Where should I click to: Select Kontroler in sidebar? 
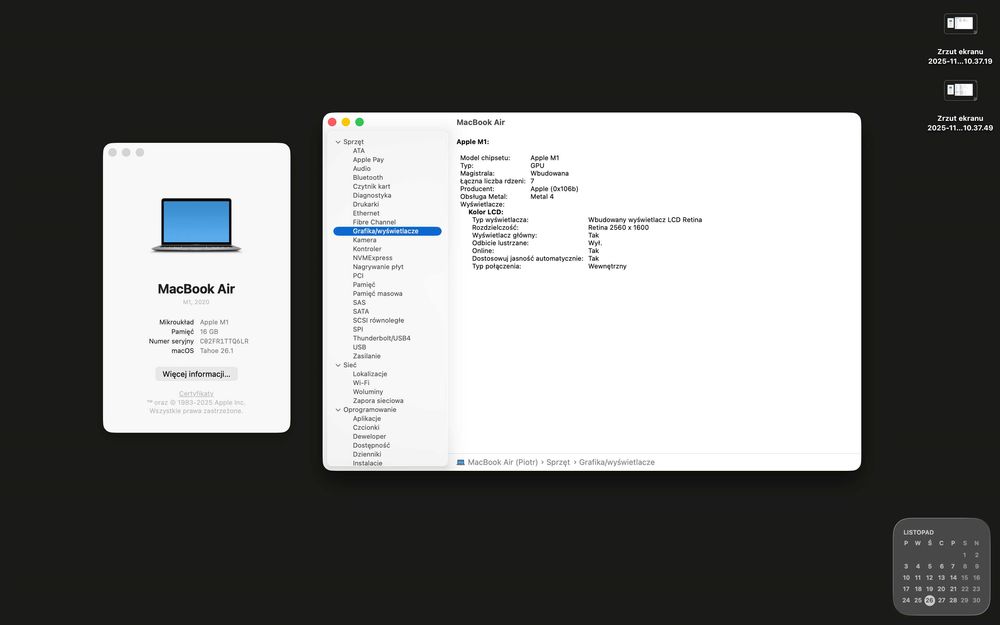(367, 249)
